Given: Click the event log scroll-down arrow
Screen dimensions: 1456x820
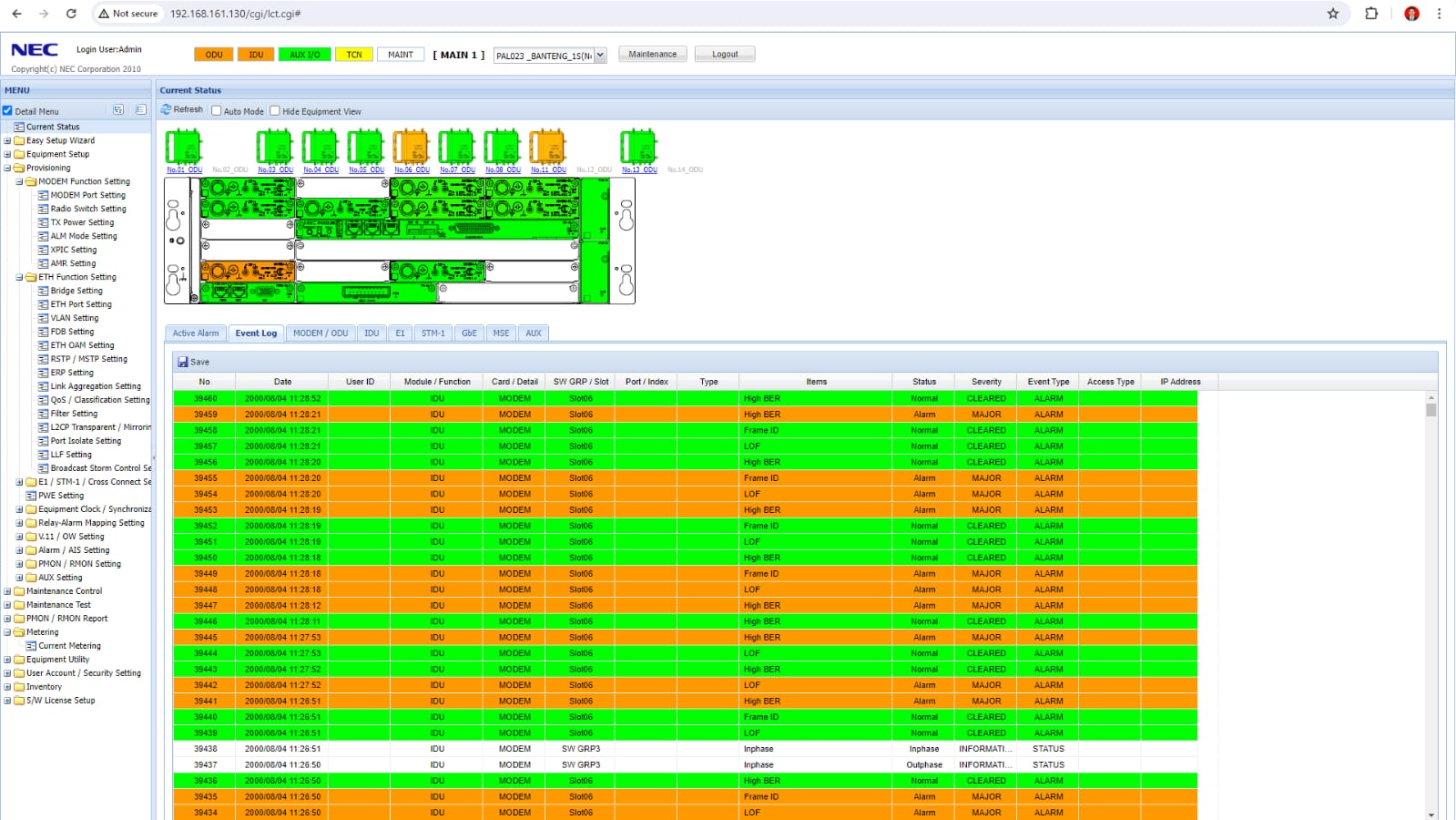Looking at the screenshot, I should pos(1431,815).
